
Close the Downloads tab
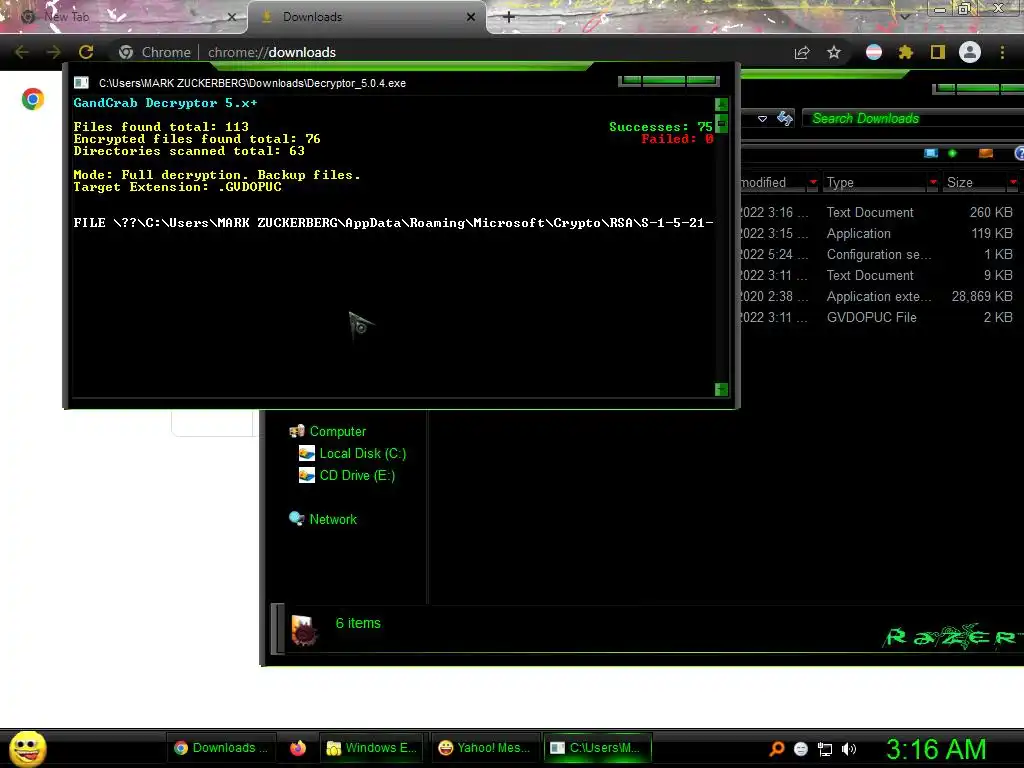(x=471, y=17)
